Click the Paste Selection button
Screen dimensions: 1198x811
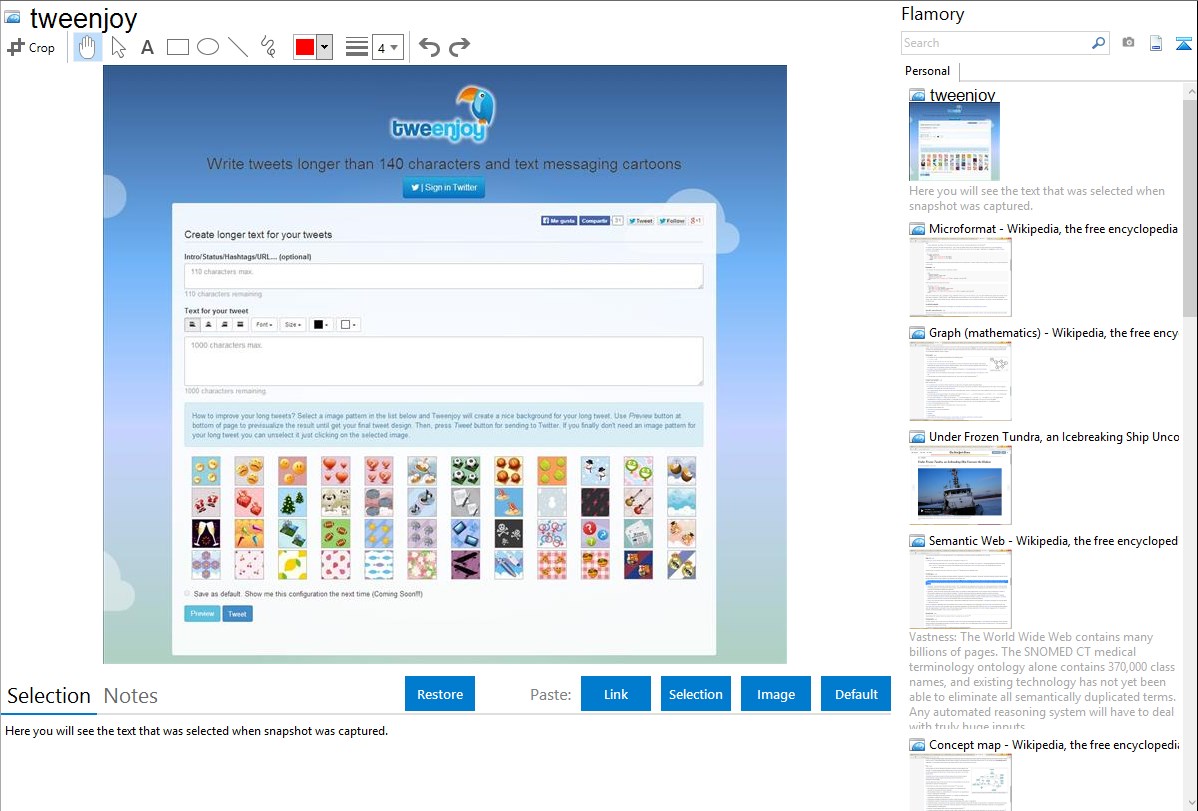(x=695, y=694)
